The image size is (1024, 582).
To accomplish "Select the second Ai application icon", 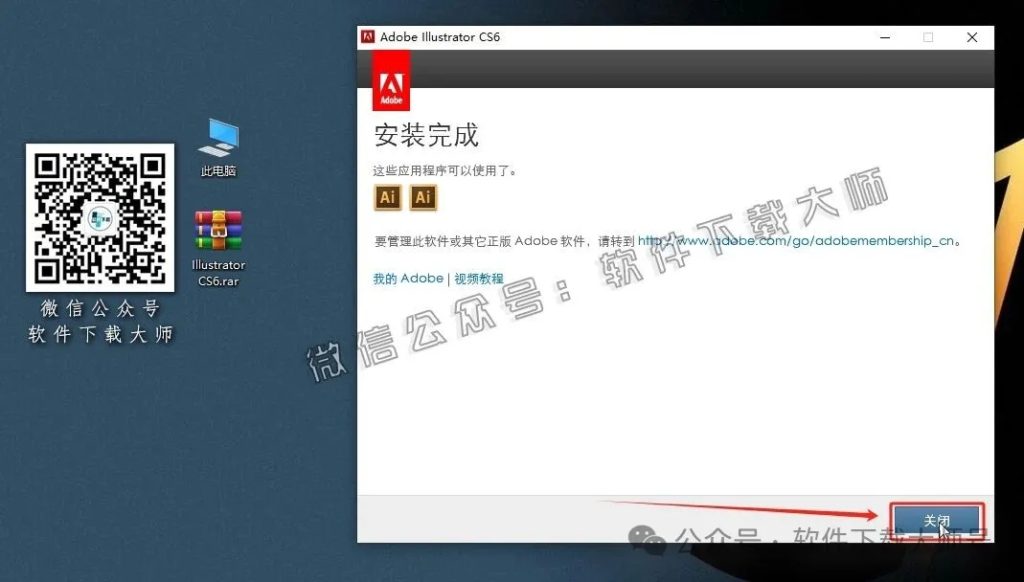I will (x=422, y=197).
